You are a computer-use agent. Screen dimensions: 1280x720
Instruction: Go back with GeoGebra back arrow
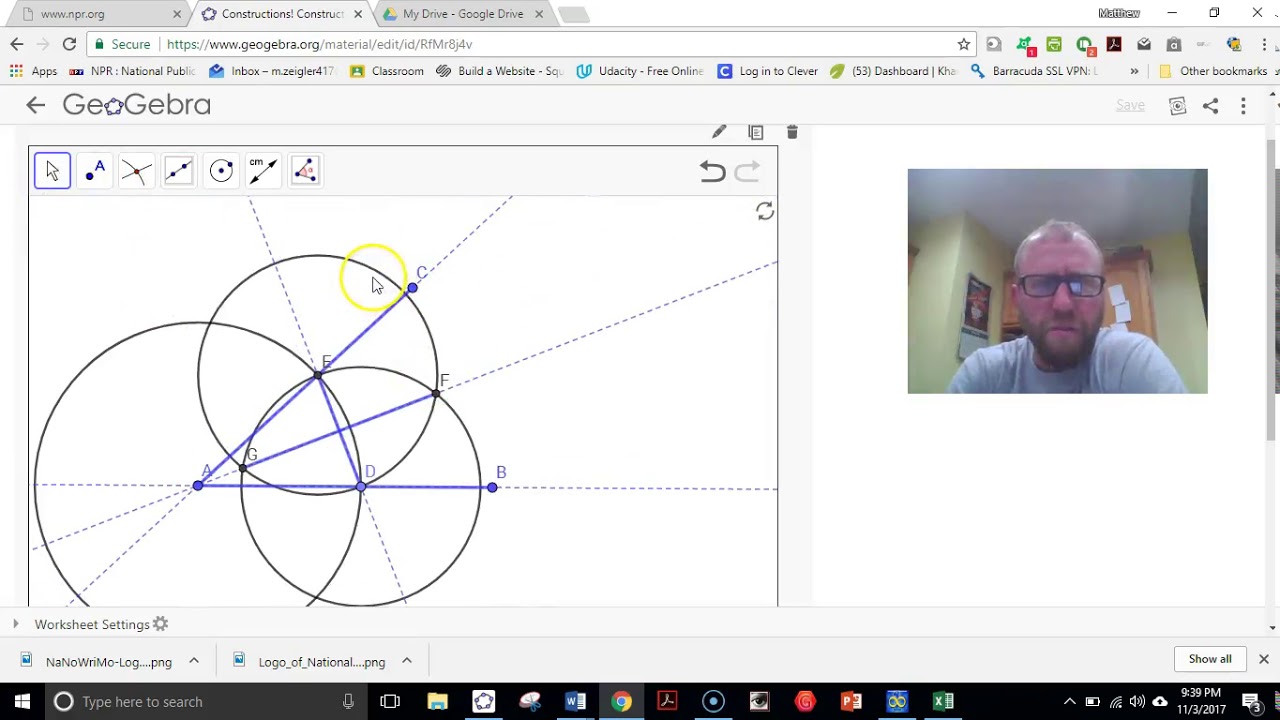click(x=35, y=105)
